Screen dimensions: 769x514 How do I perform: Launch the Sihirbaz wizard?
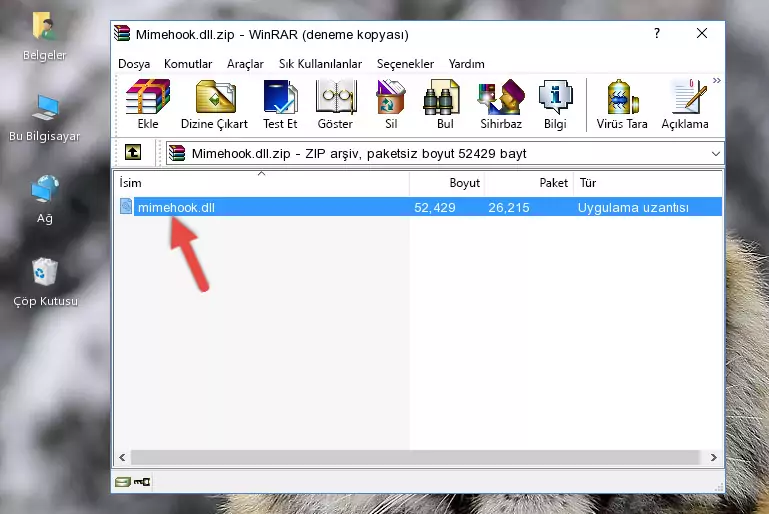tap(501, 104)
